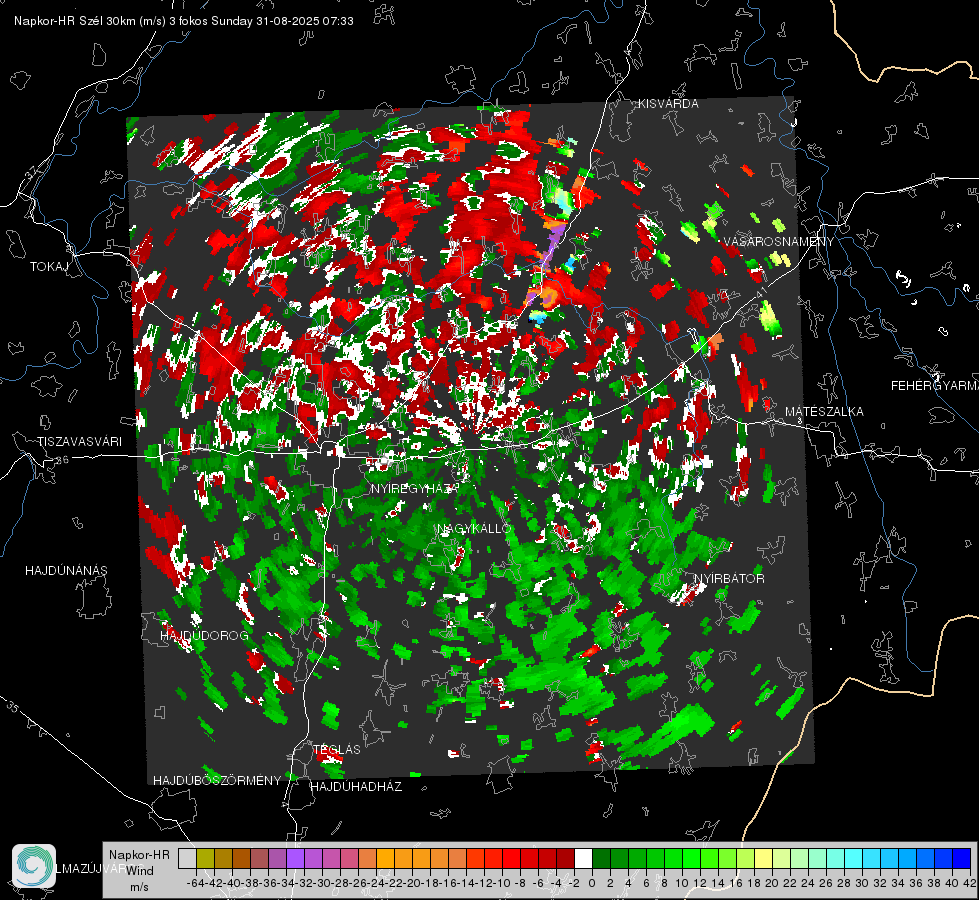Click the swirl weather logo icon
The width and height of the screenshot is (979, 900).
(34, 866)
